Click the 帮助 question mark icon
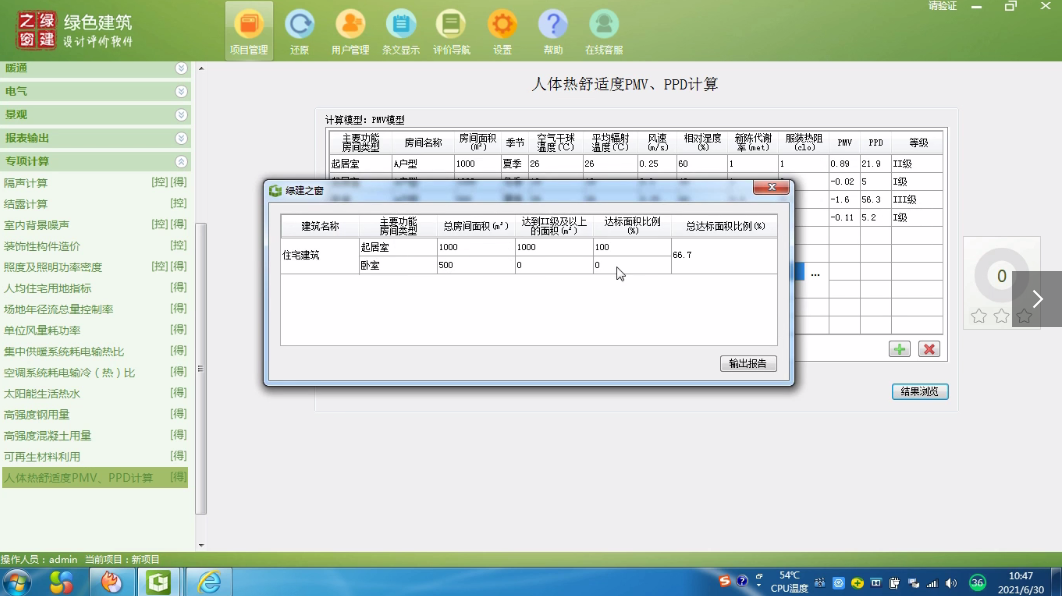The height and width of the screenshot is (596, 1062). click(553, 31)
